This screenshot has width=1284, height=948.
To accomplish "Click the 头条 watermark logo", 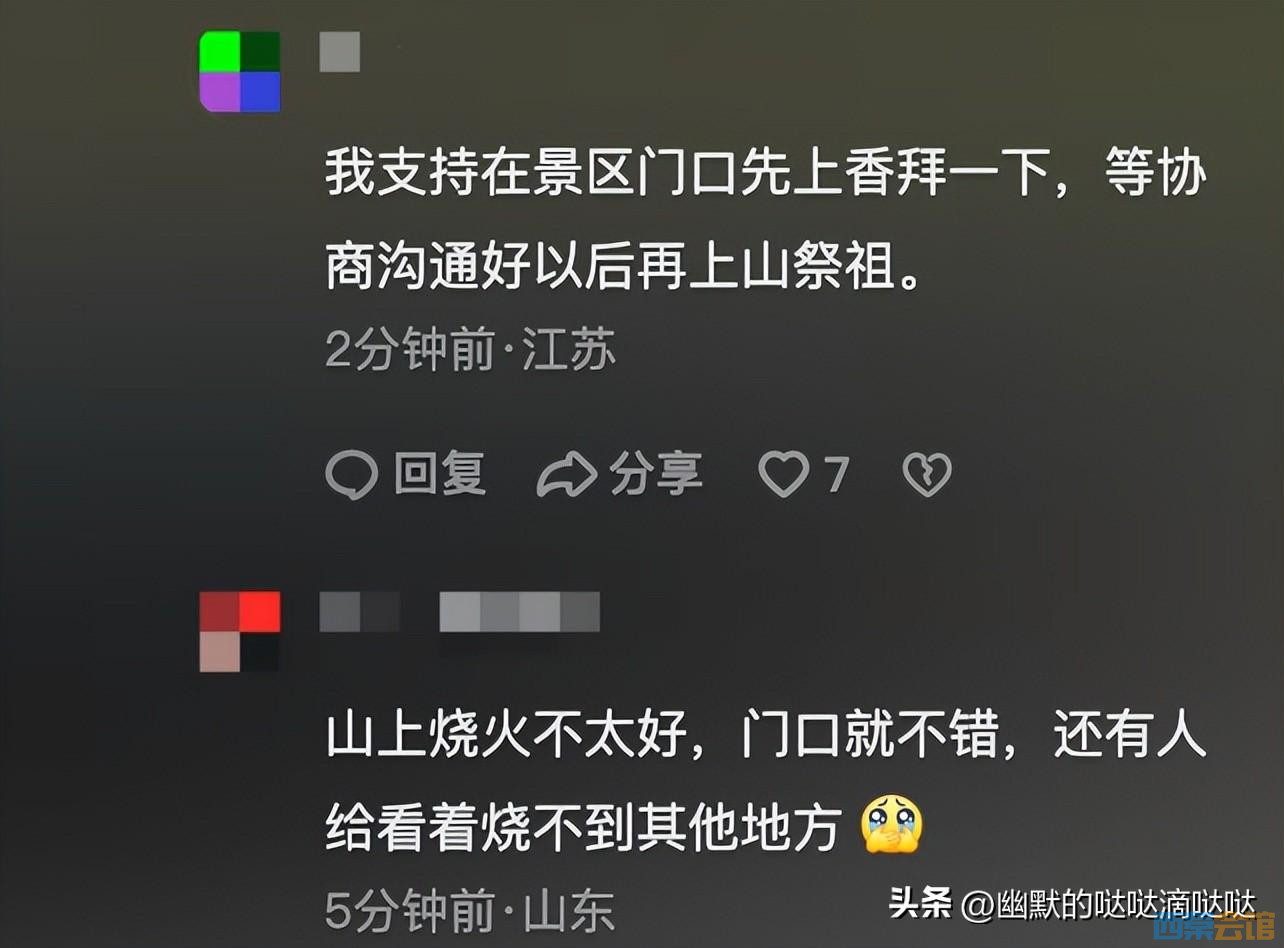I will (921, 904).
